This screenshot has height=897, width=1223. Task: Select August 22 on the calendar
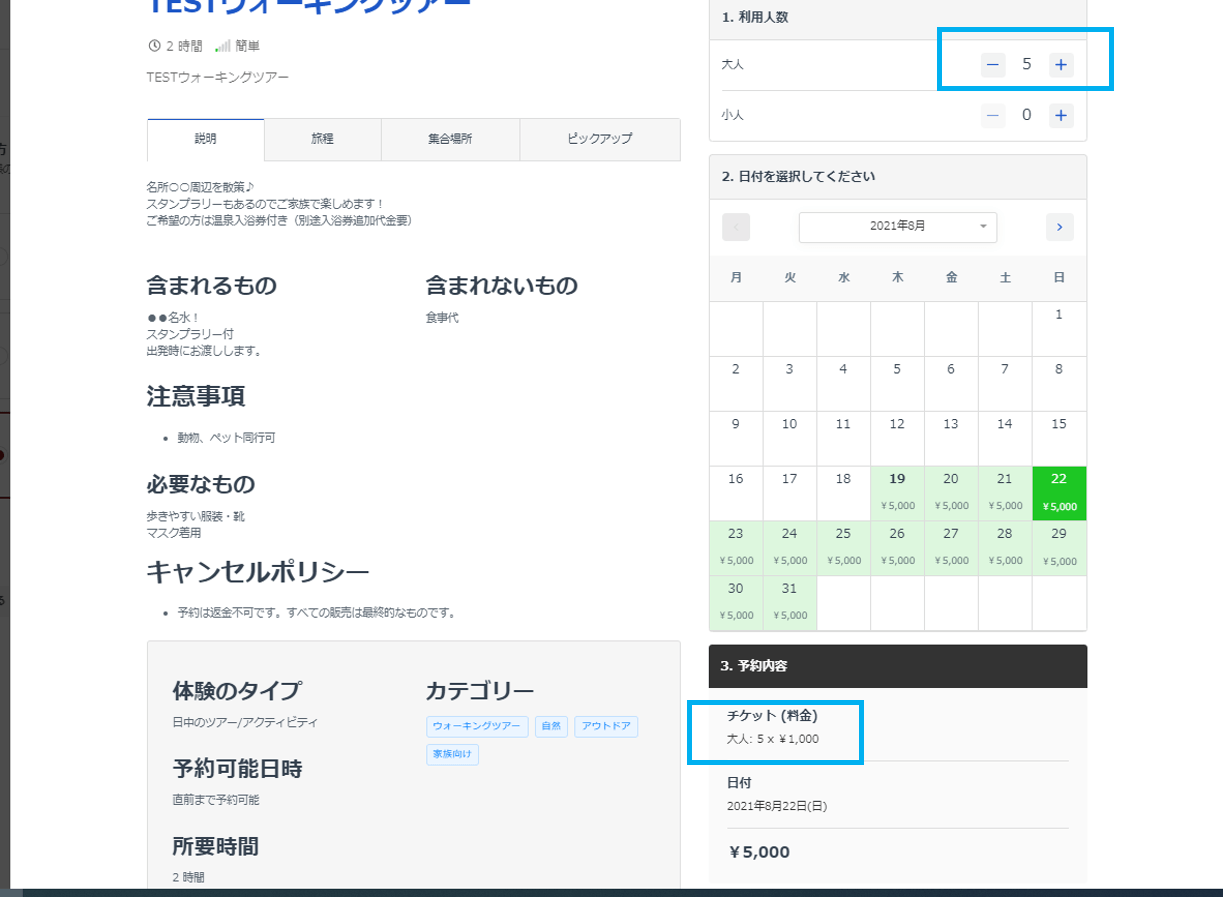pos(1059,493)
